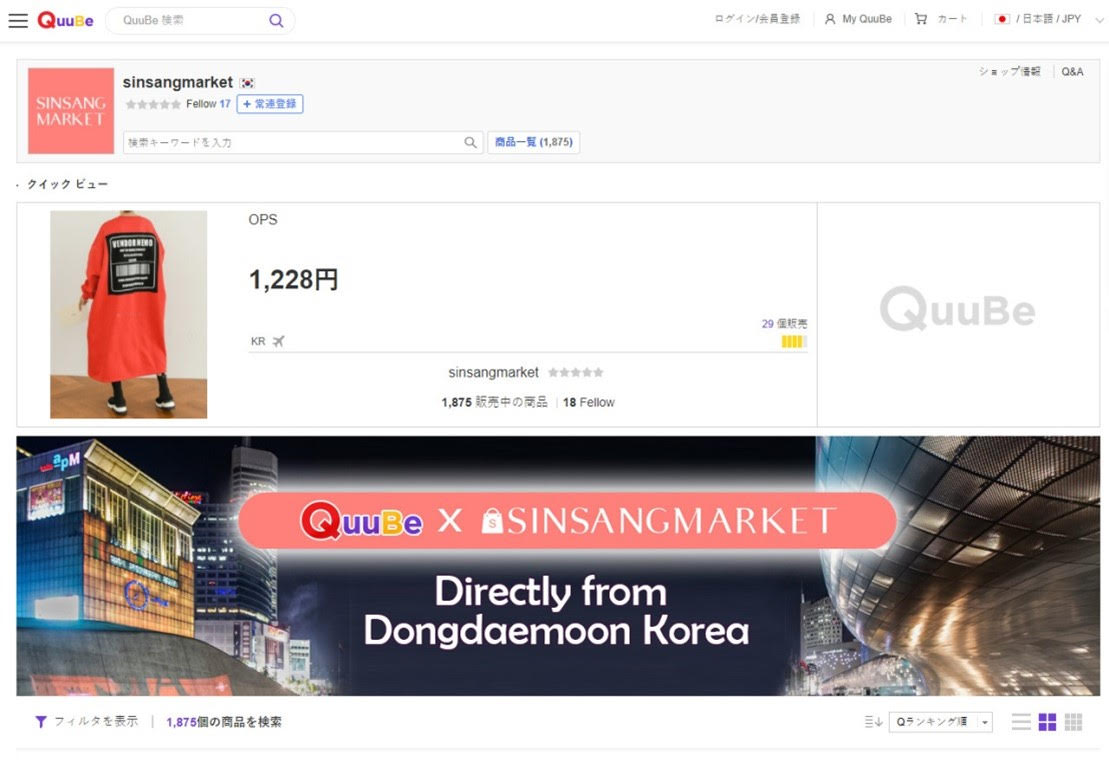1109x762 pixels.
Task: Click seller star rating in quick view
Action: pyautogui.click(x=576, y=372)
